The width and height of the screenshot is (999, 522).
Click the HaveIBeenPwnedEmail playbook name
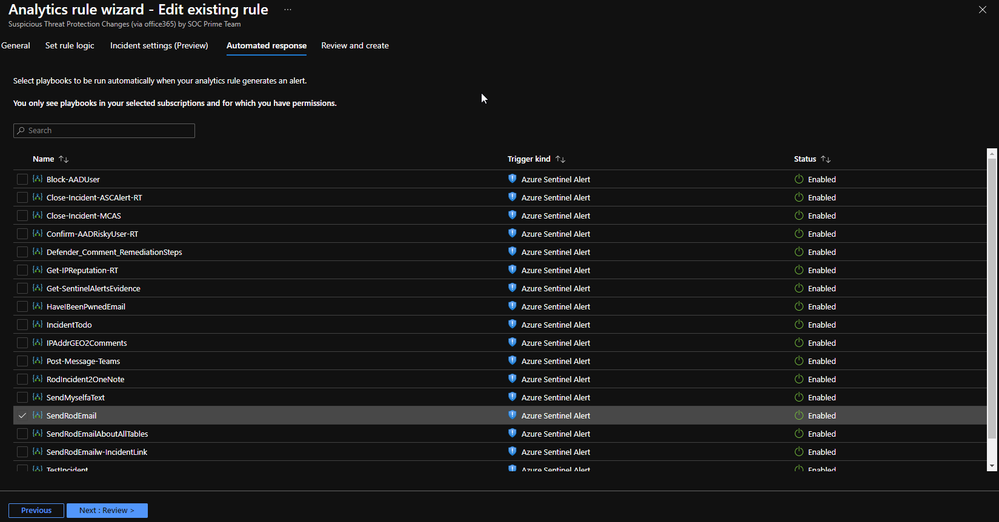(x=85, y=307)
